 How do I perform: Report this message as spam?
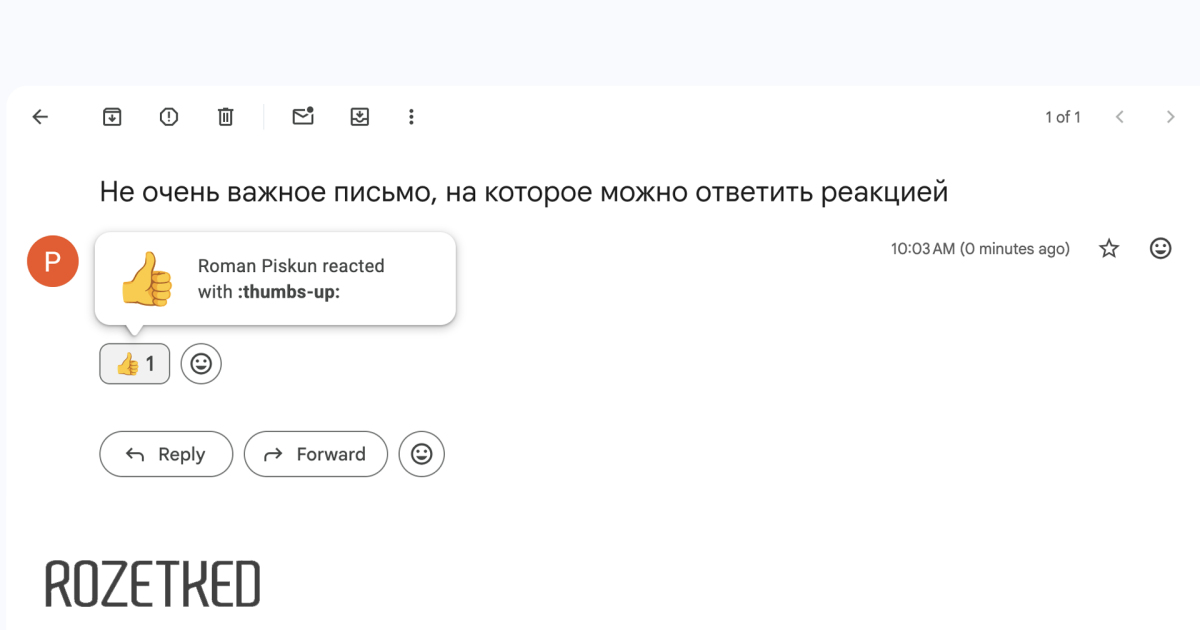(x=169, y=117)
